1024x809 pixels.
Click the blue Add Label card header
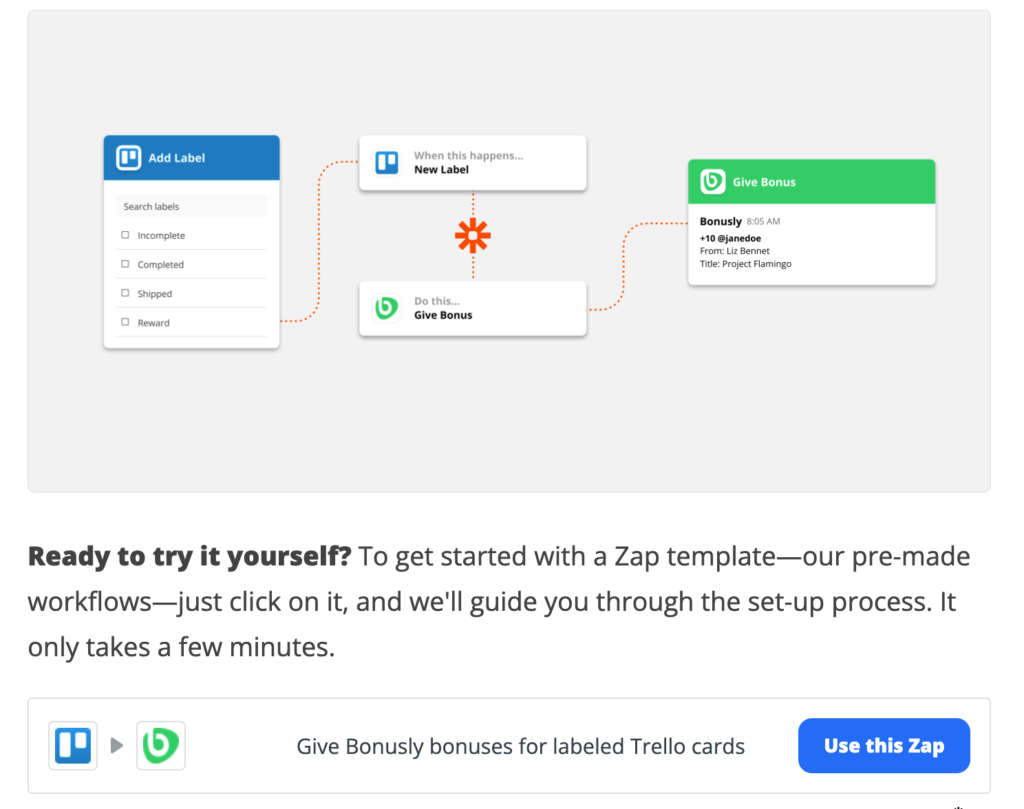pyautogui.click(x=190, y=157)
